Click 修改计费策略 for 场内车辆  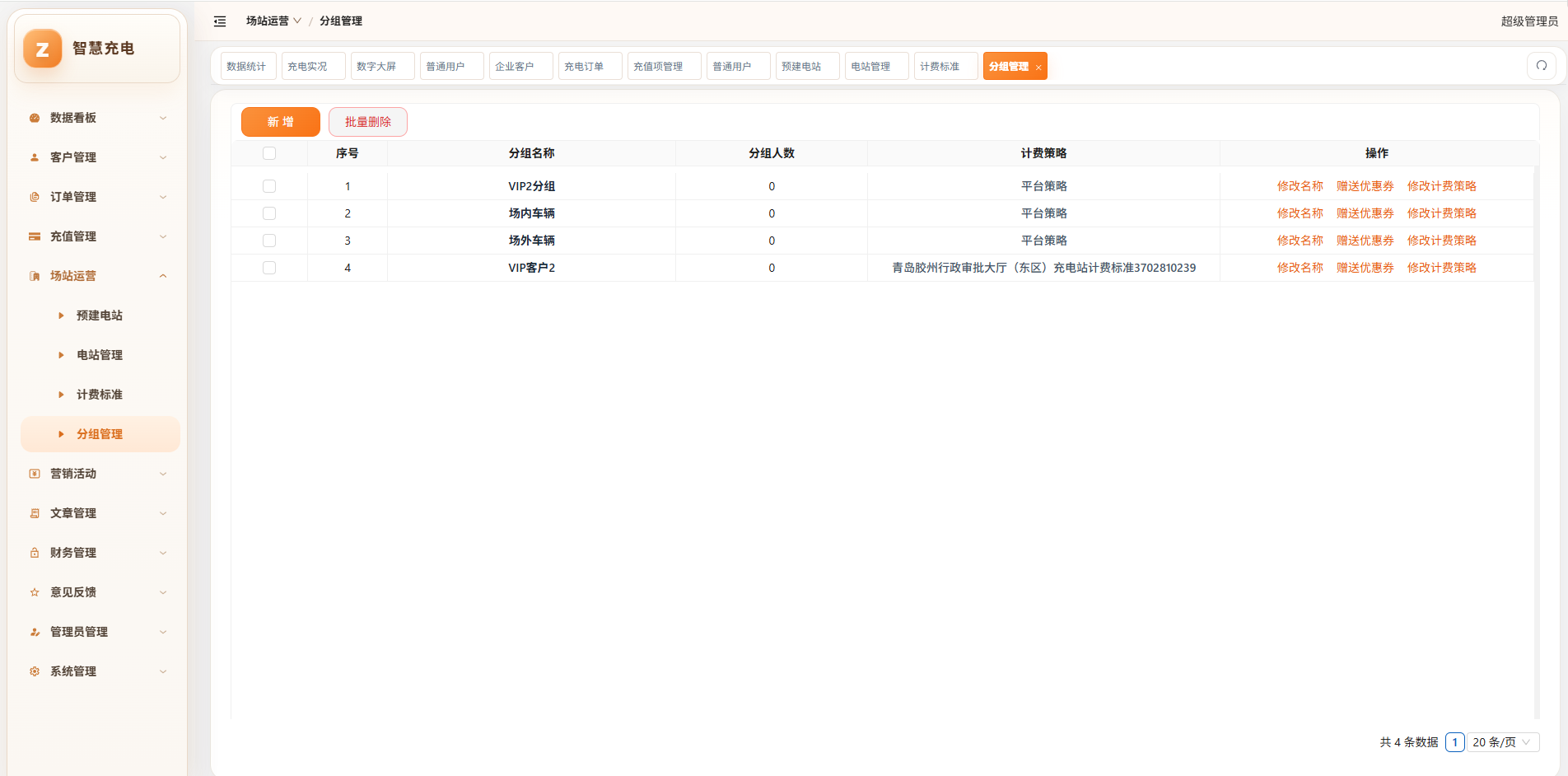[1441, 213]
